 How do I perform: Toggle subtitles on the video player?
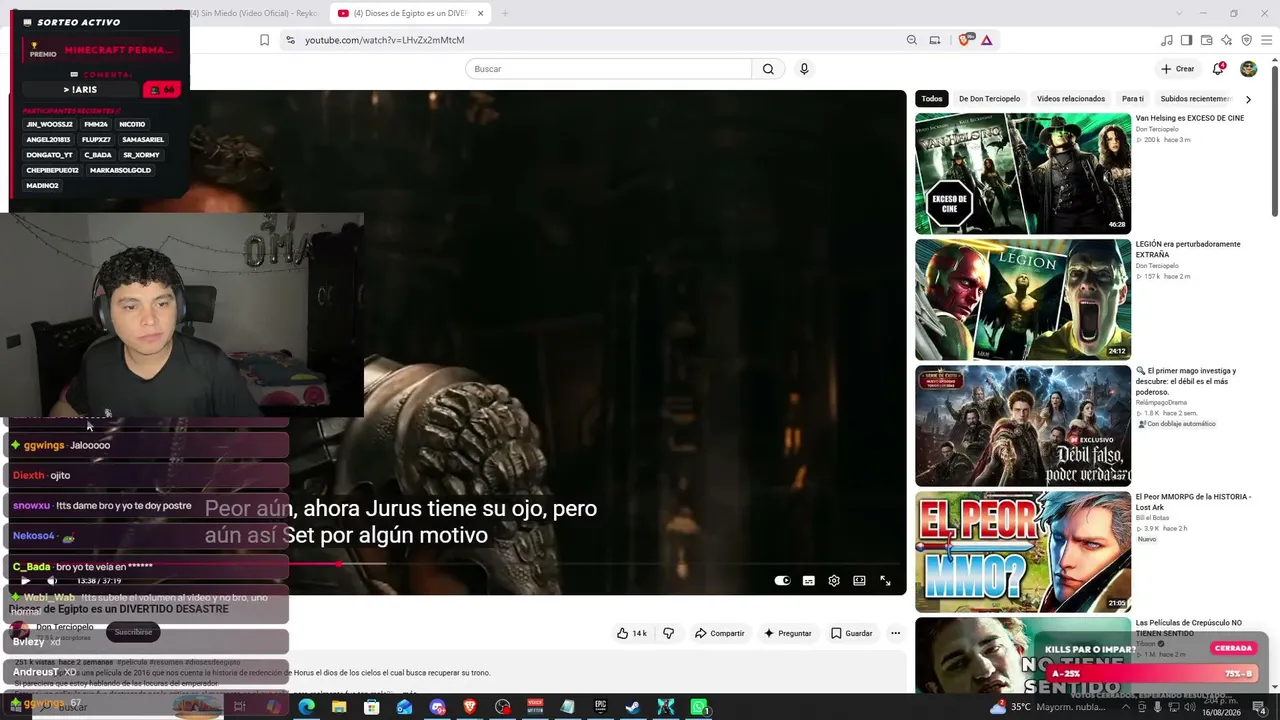[x=808, y=581]
